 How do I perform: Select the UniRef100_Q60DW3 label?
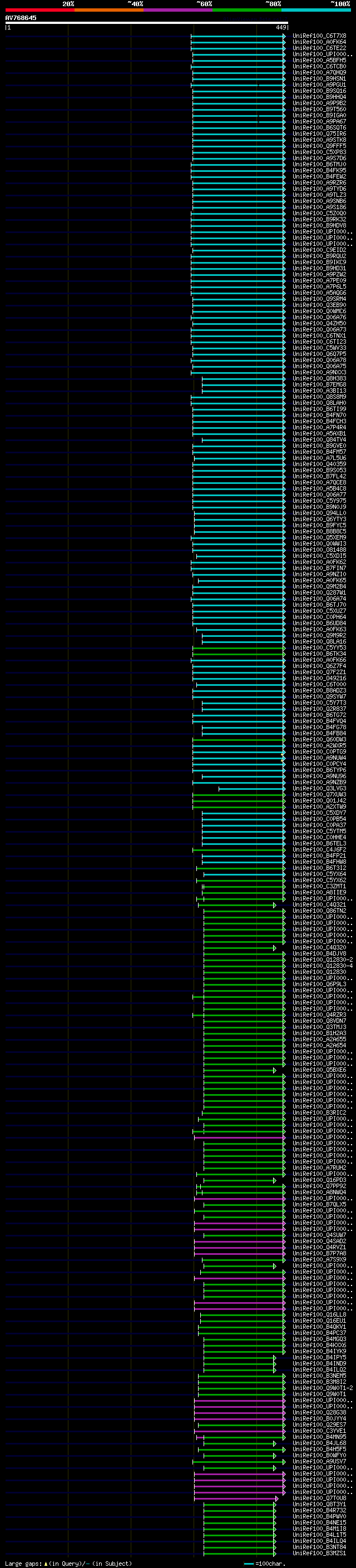319,739
